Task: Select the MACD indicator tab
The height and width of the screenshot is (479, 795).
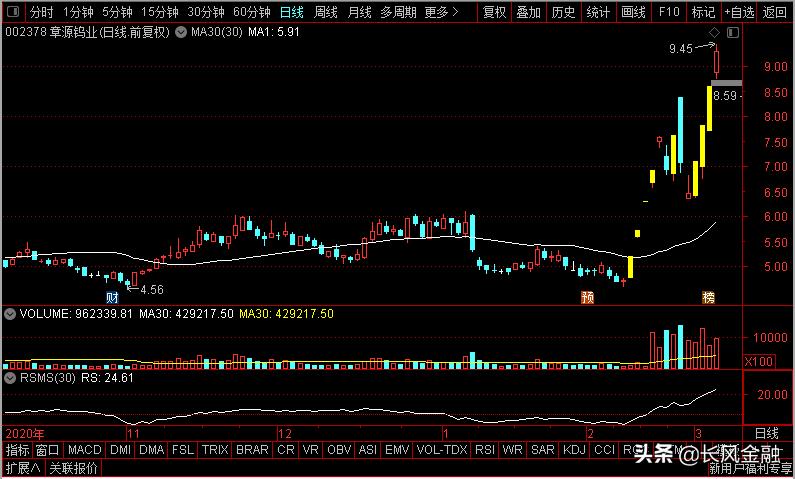Action: point(85,449)
